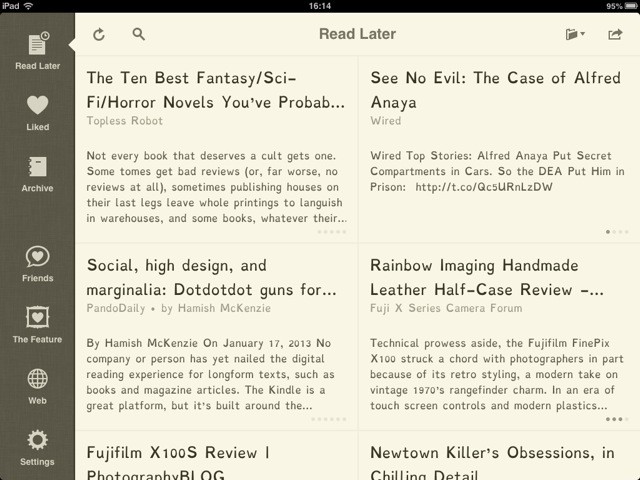Image resolution: width=640 pixels, height=480 pixels.
Task: Click progress dots on Alfred Anaya article
Action: point(617,232)
